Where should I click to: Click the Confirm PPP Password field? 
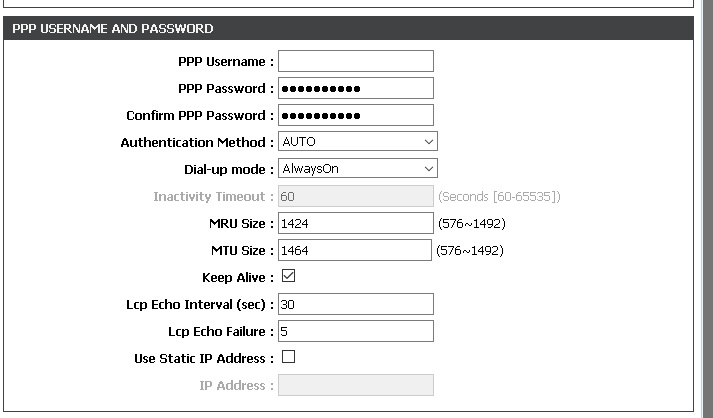[355, 116]
